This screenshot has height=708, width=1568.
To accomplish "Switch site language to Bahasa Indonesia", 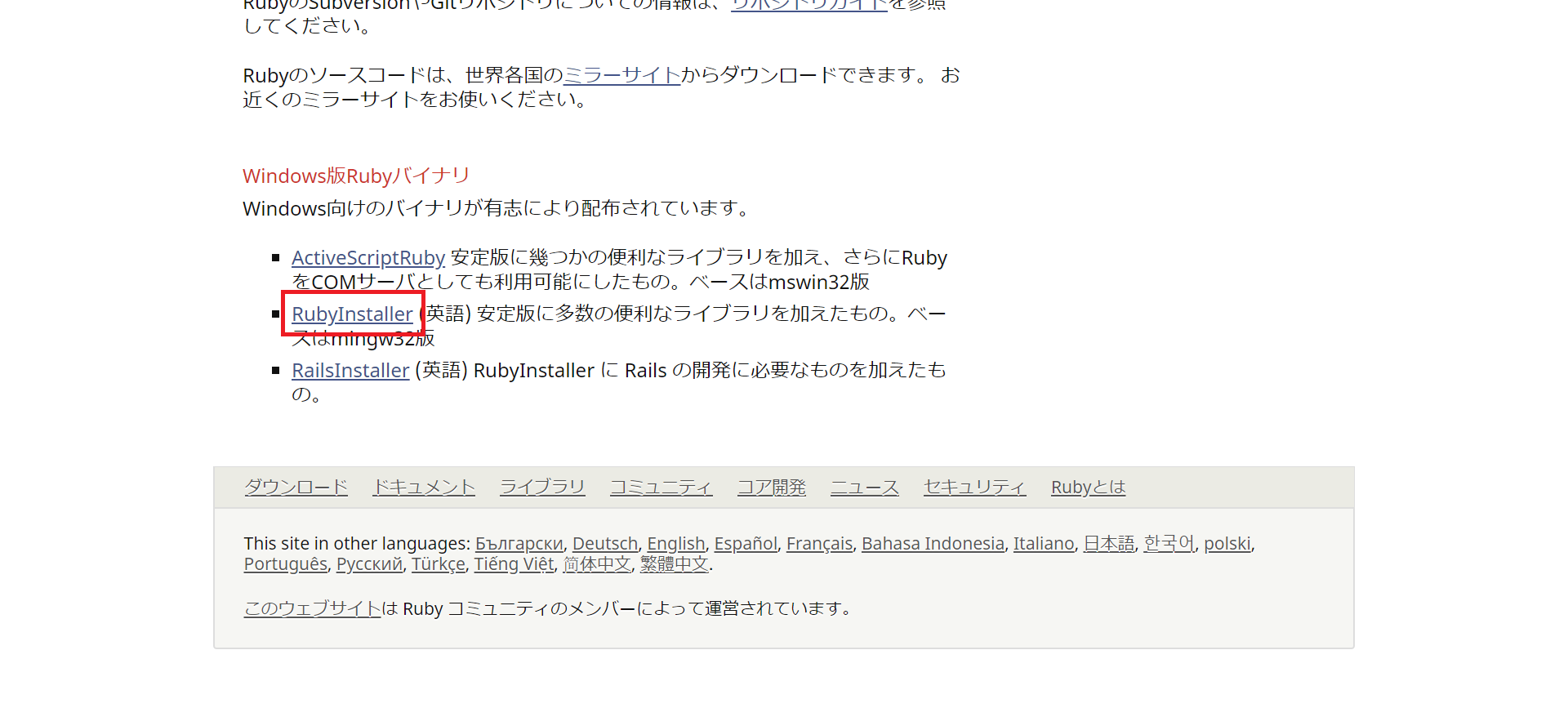I will [933, 544].
